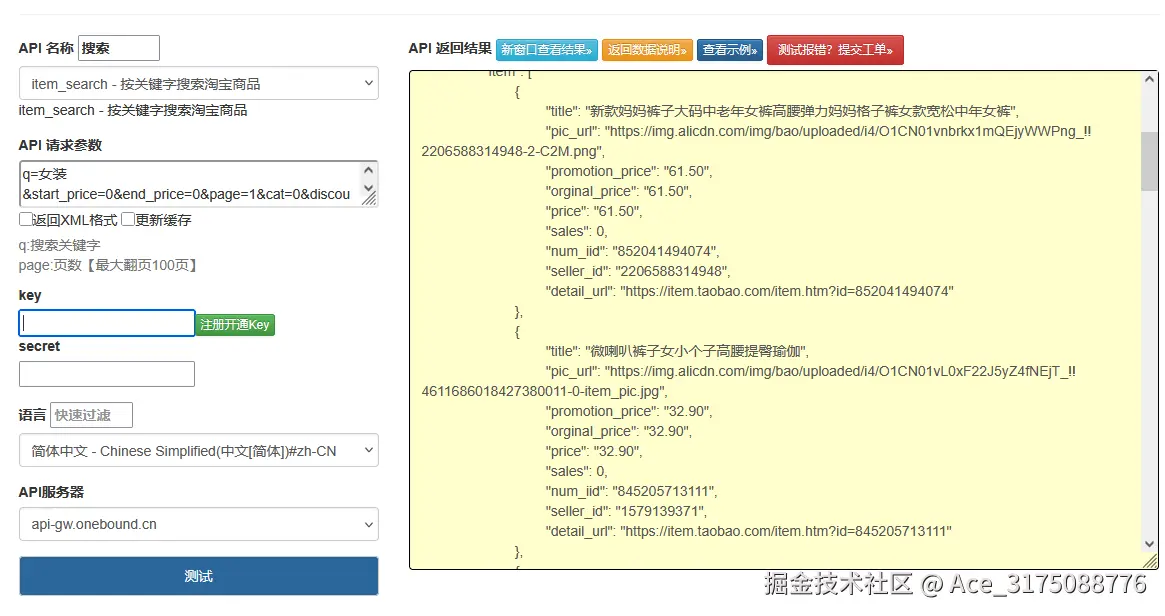Click the pic_url ending O1CN01vnbrkx1mQEjyWWPng
This screenshot has width=1165, height=616.
tap(756, 141)
